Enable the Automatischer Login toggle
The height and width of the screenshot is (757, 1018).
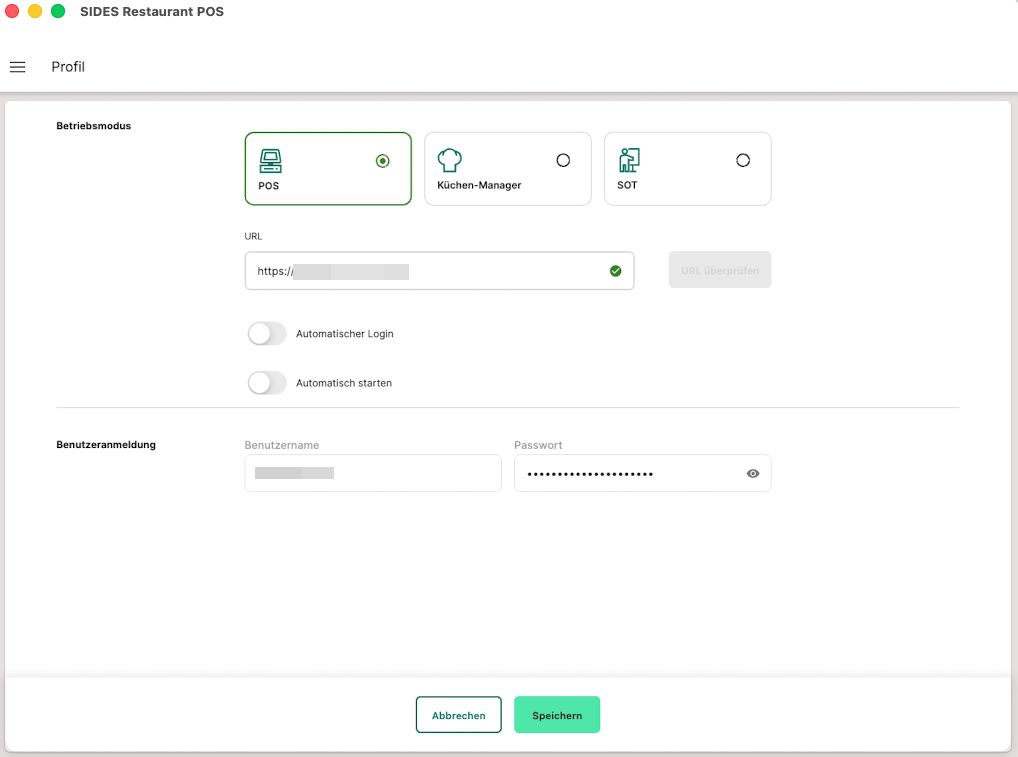coord(267,334)
